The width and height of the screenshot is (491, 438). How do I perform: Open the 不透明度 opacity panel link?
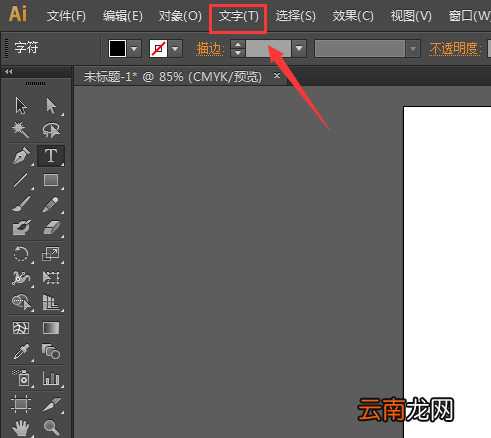[455, 49]
